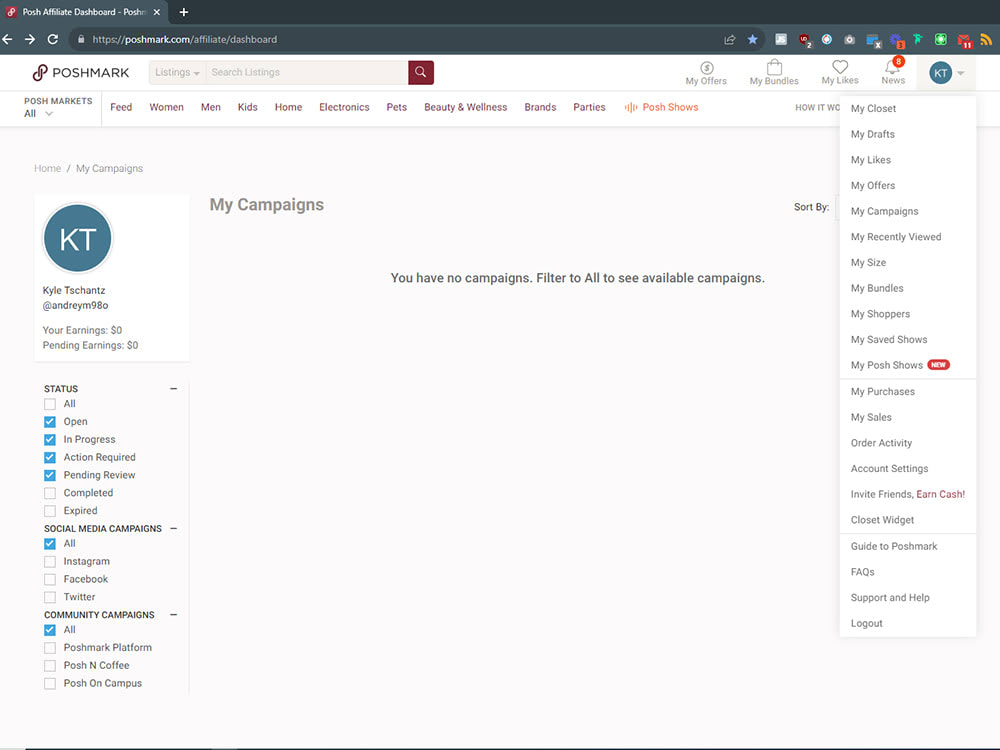Screen dimensions: 1000x750
Task: Check the Instagram campaign checkbox
Action: pyautogui.click(x=50, y=561)
